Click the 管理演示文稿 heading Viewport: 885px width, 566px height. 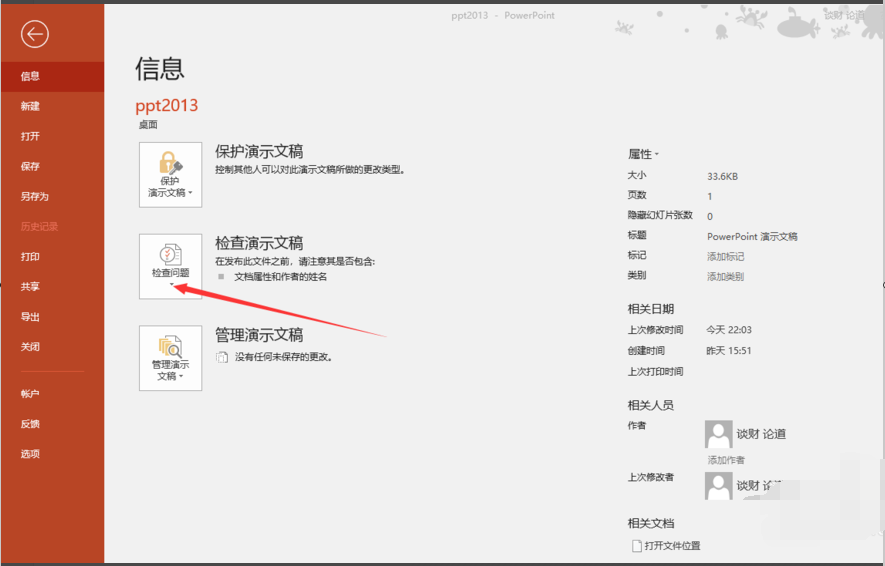coord(259,335)
